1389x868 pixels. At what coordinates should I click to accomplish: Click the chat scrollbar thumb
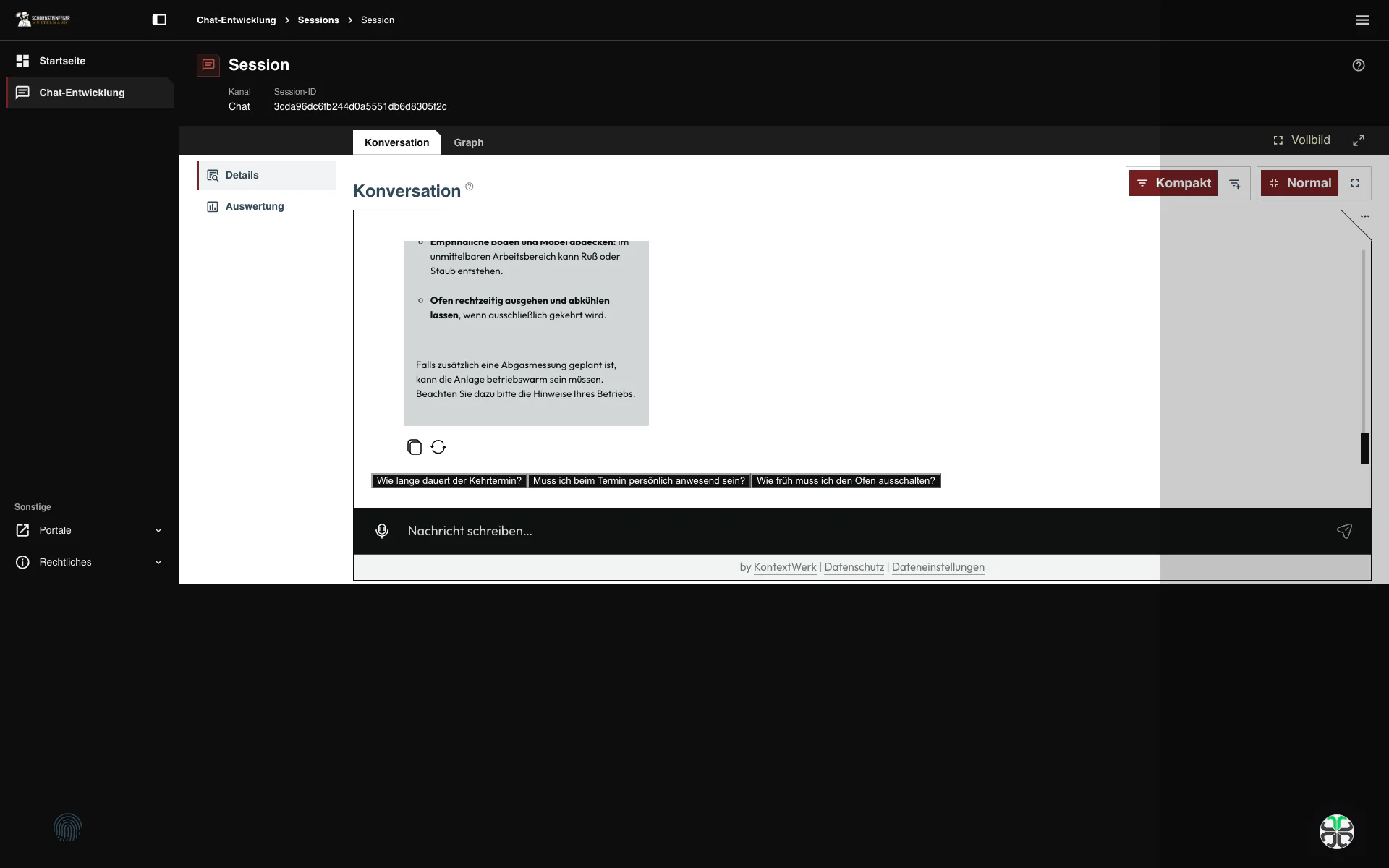click(x=1365, y=448)
